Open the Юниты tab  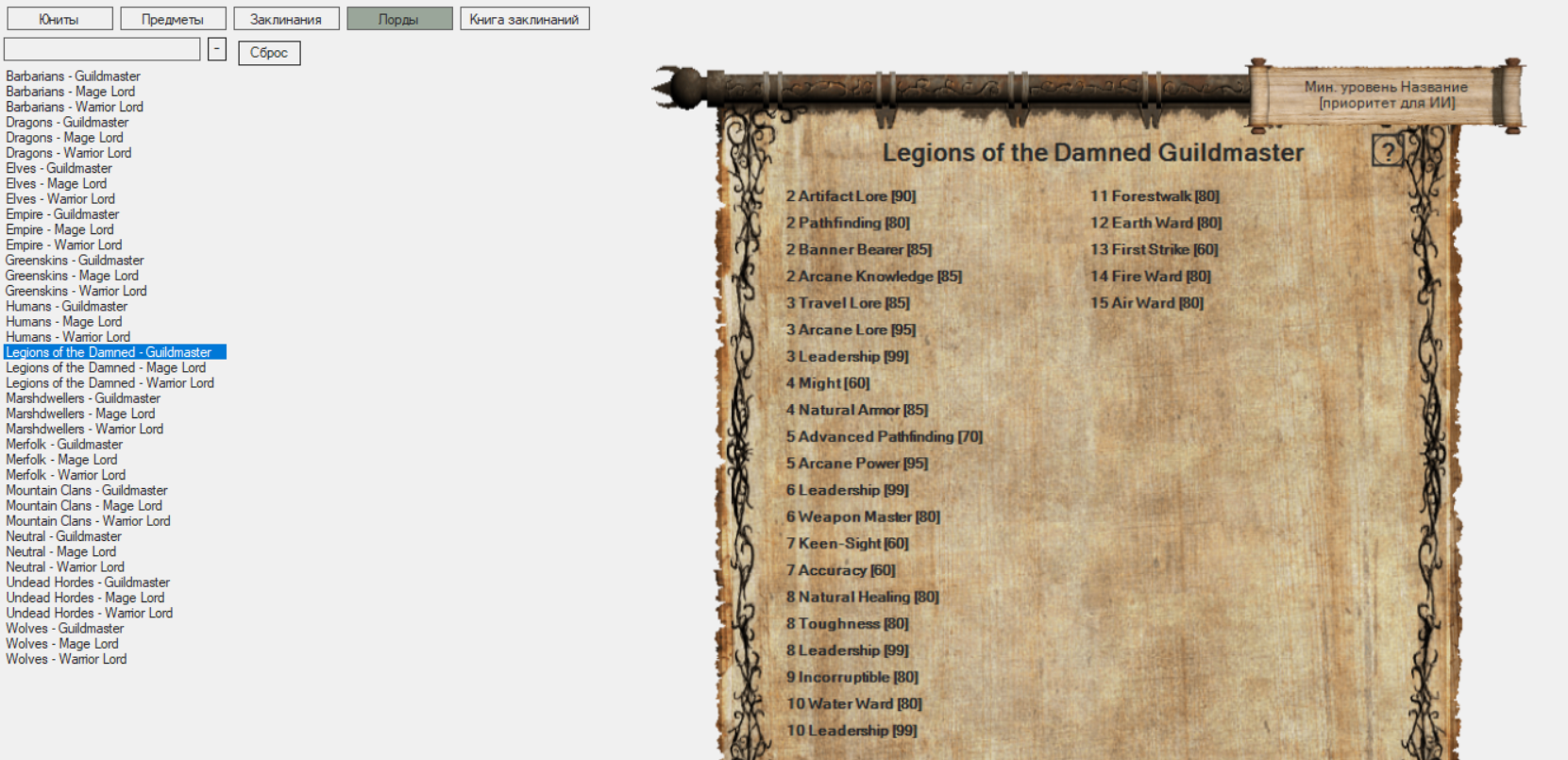[59, 19]
